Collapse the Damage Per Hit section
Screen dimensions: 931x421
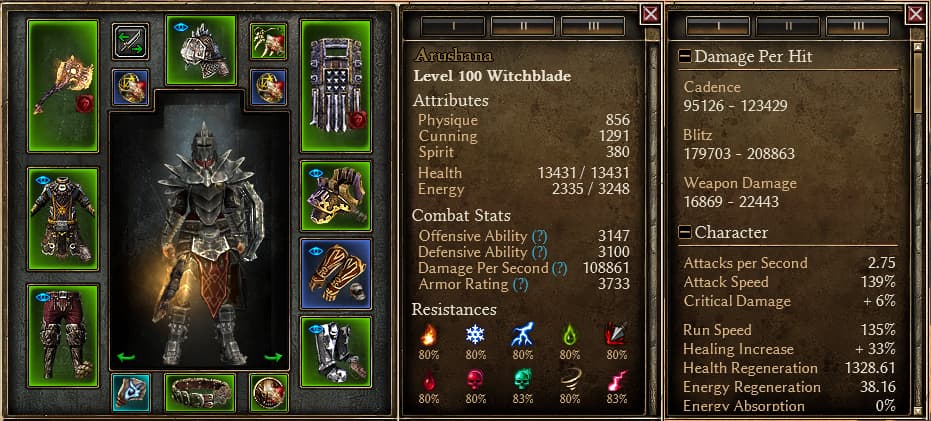coord(685,56)
